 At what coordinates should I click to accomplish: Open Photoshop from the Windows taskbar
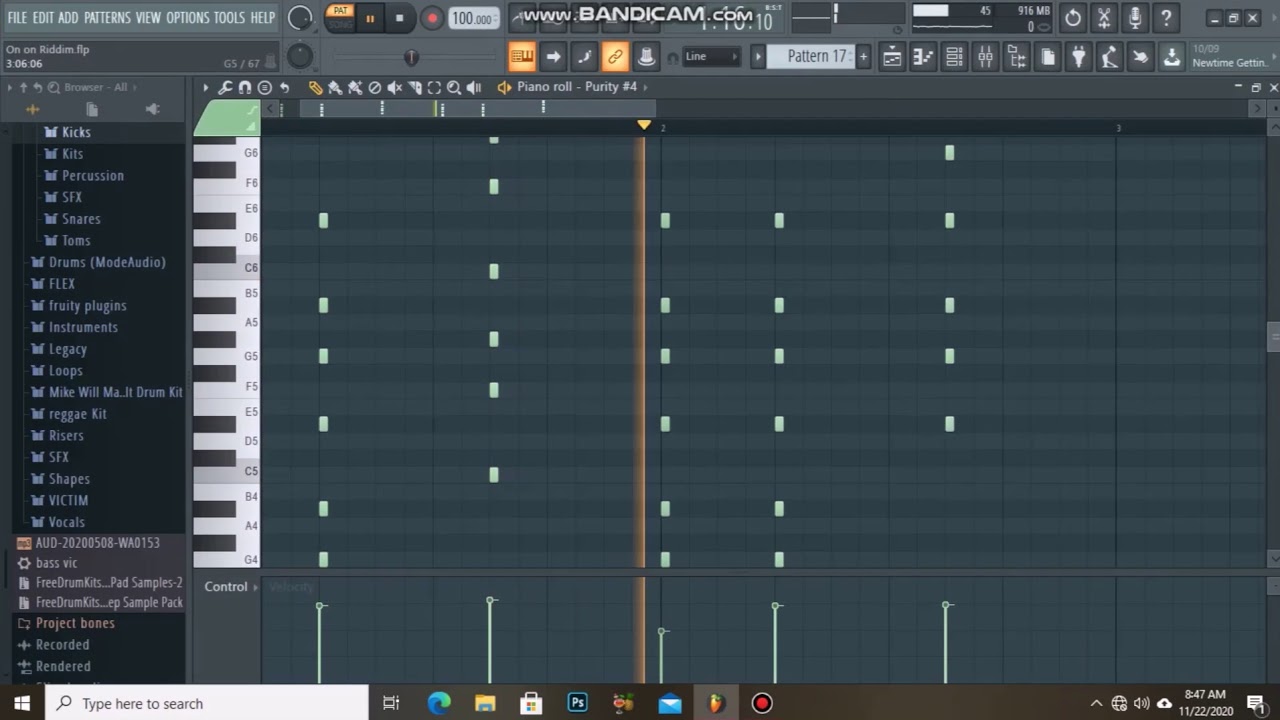577,703
